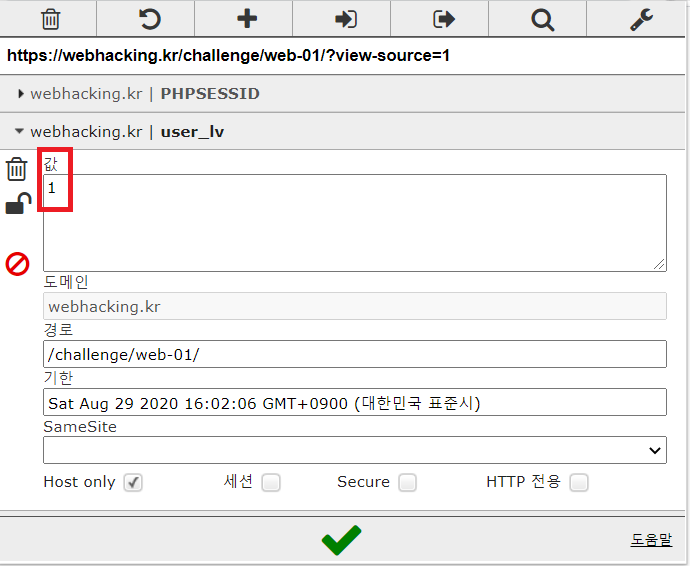Focus the 경로 path field

(x=355, y=354)
